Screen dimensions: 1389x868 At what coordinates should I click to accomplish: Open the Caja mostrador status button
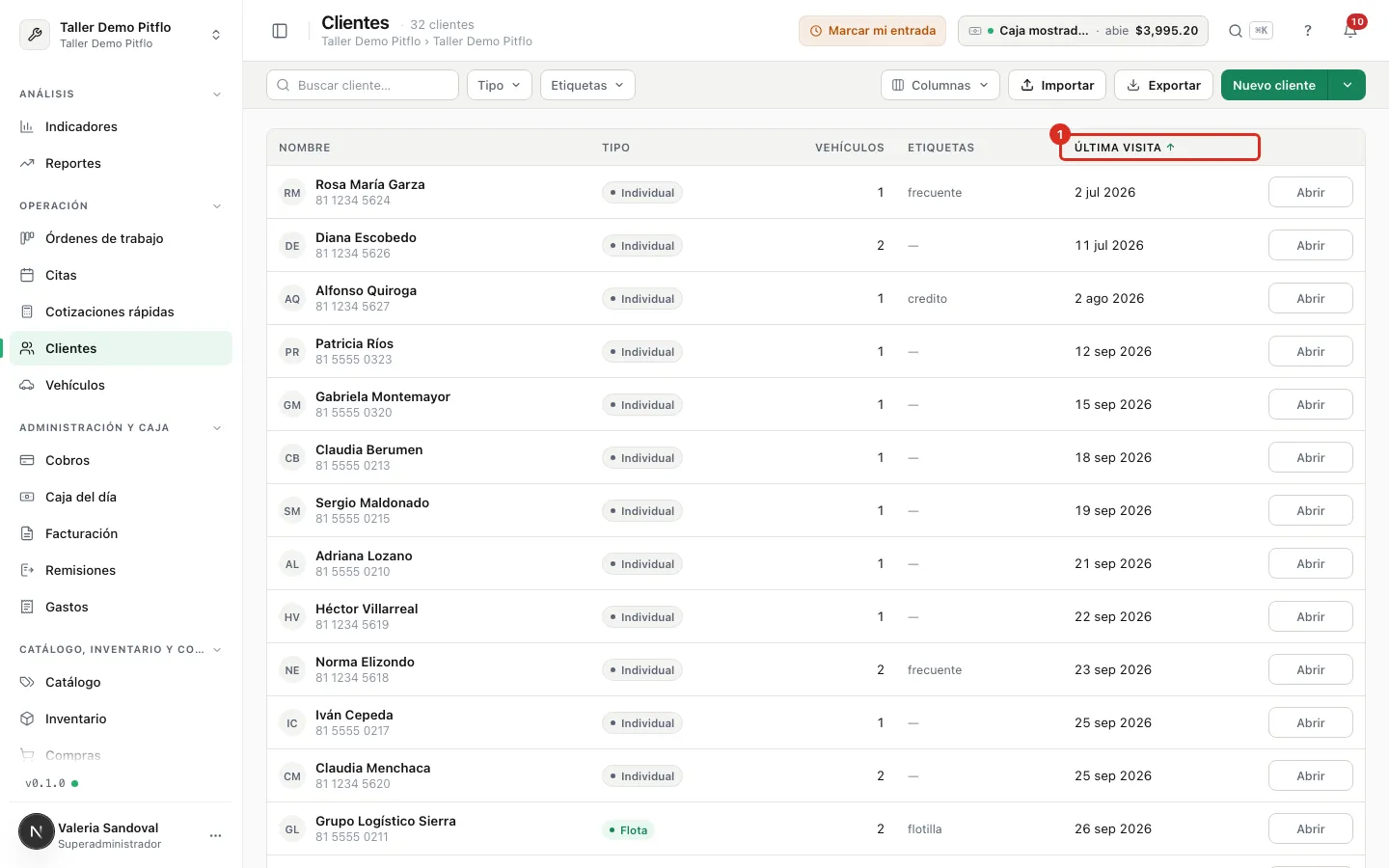(1083, 31)
